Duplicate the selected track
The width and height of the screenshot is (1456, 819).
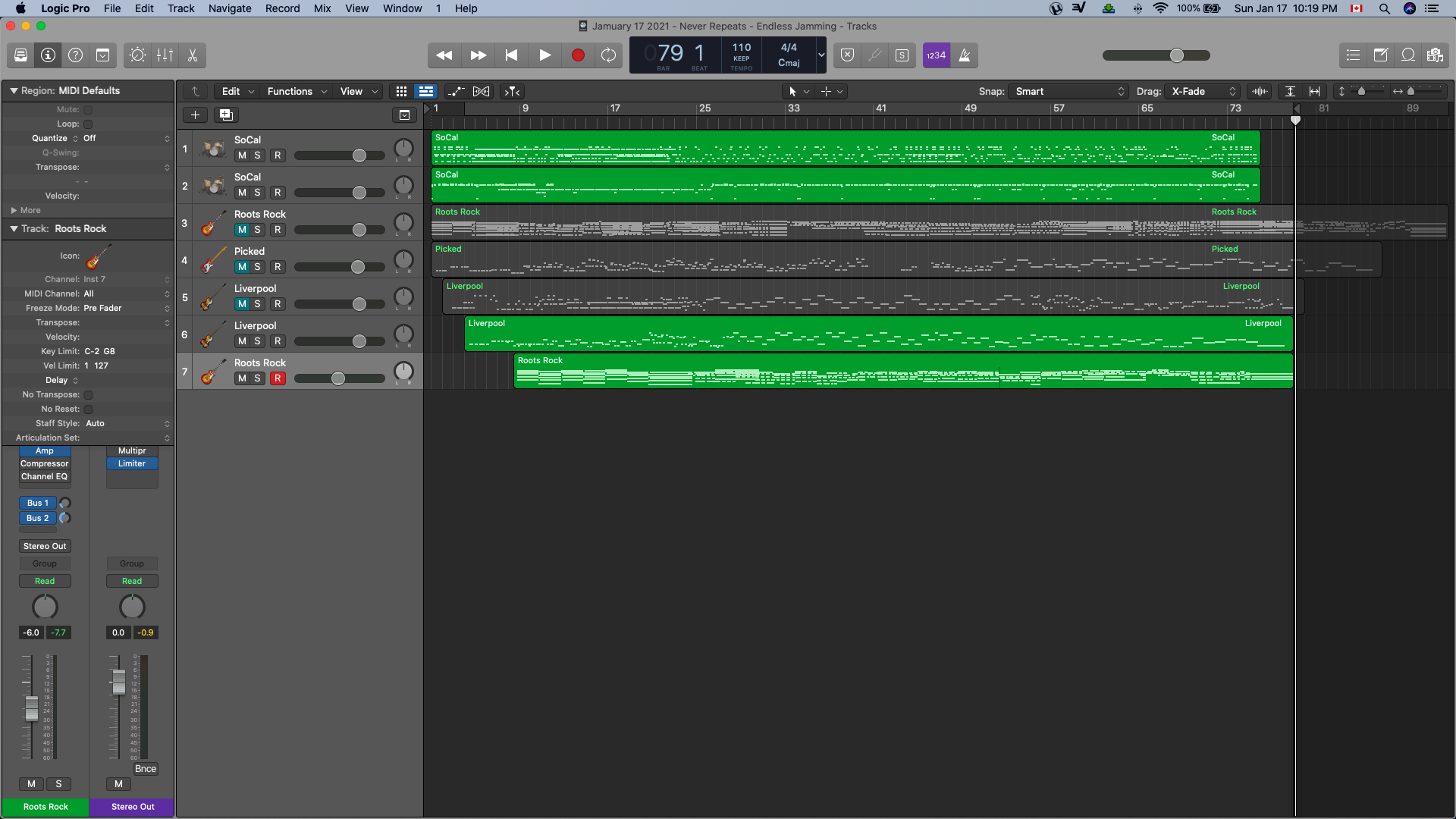tap(226, 115)
